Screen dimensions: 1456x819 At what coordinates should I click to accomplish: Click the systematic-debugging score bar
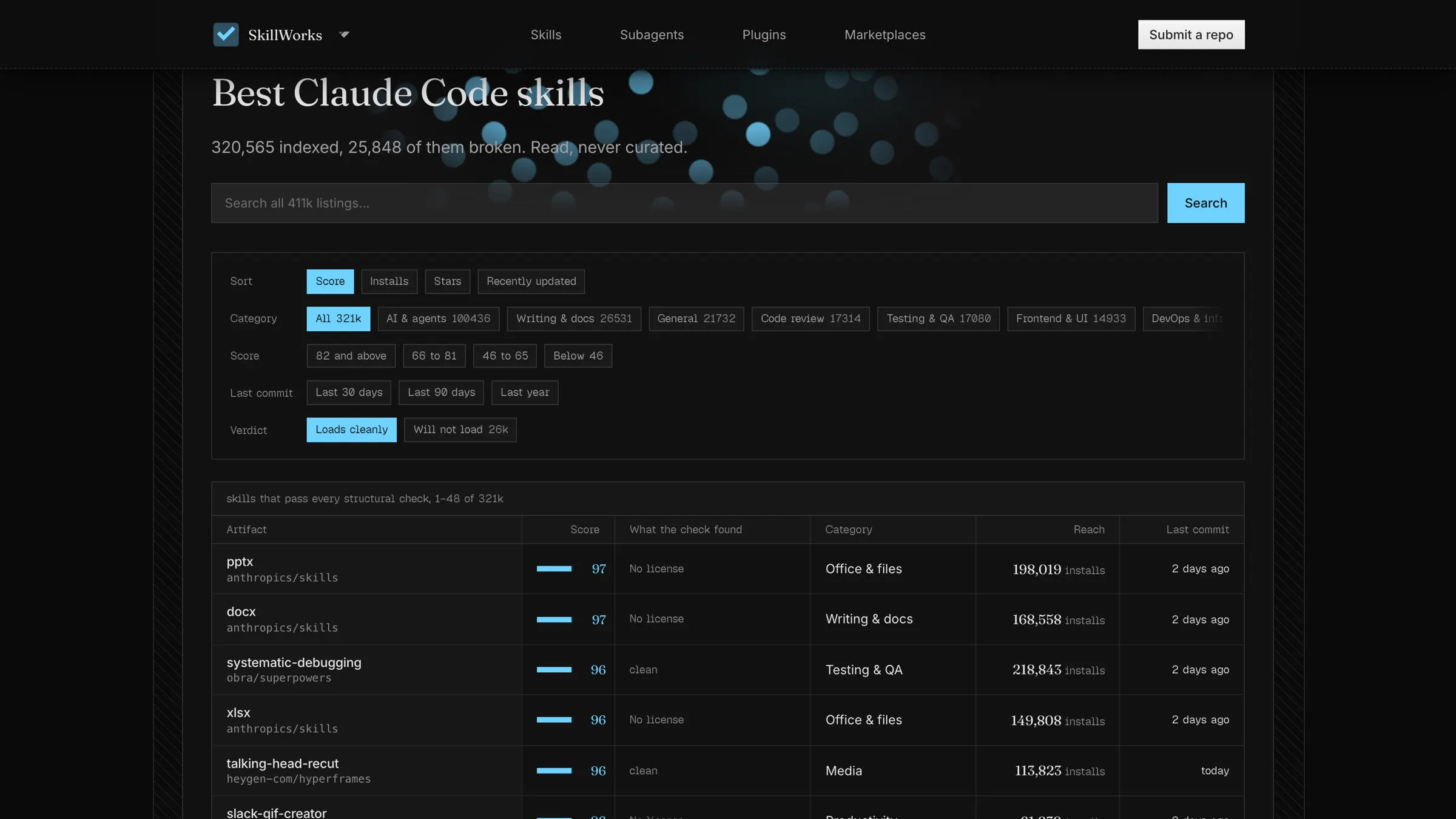tap(554, 670)
